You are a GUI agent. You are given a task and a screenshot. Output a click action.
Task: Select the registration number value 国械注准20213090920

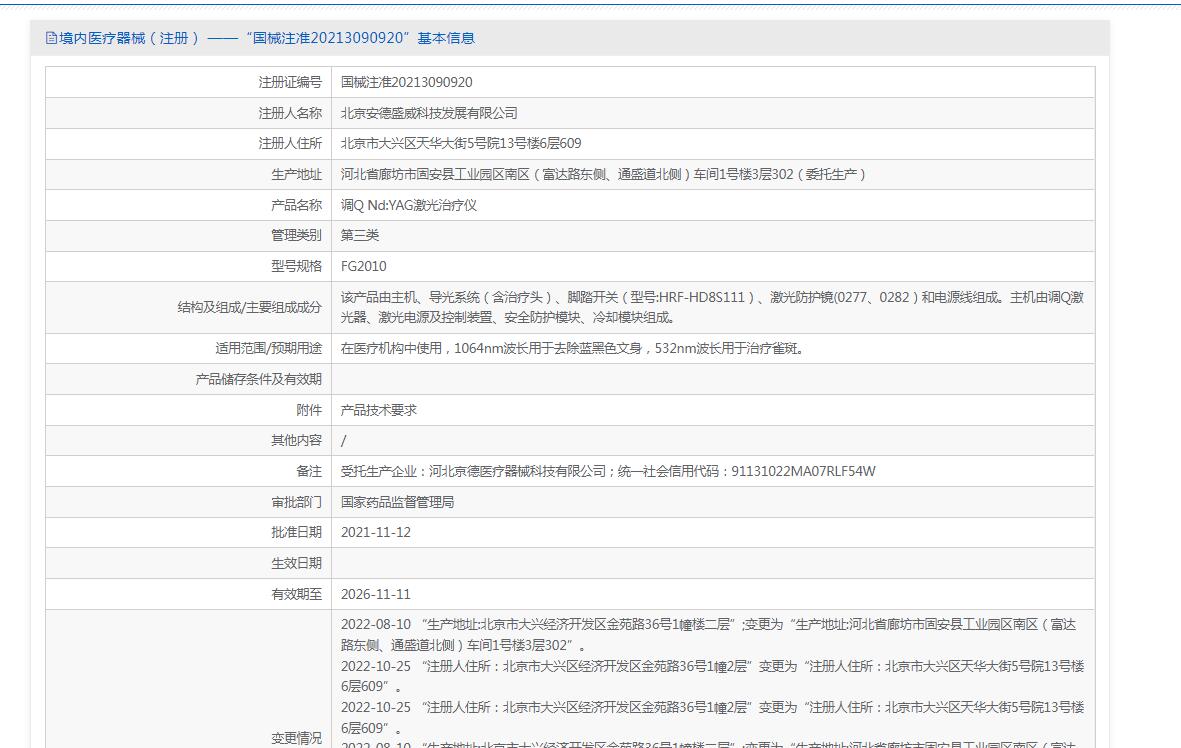coord(406,82)
